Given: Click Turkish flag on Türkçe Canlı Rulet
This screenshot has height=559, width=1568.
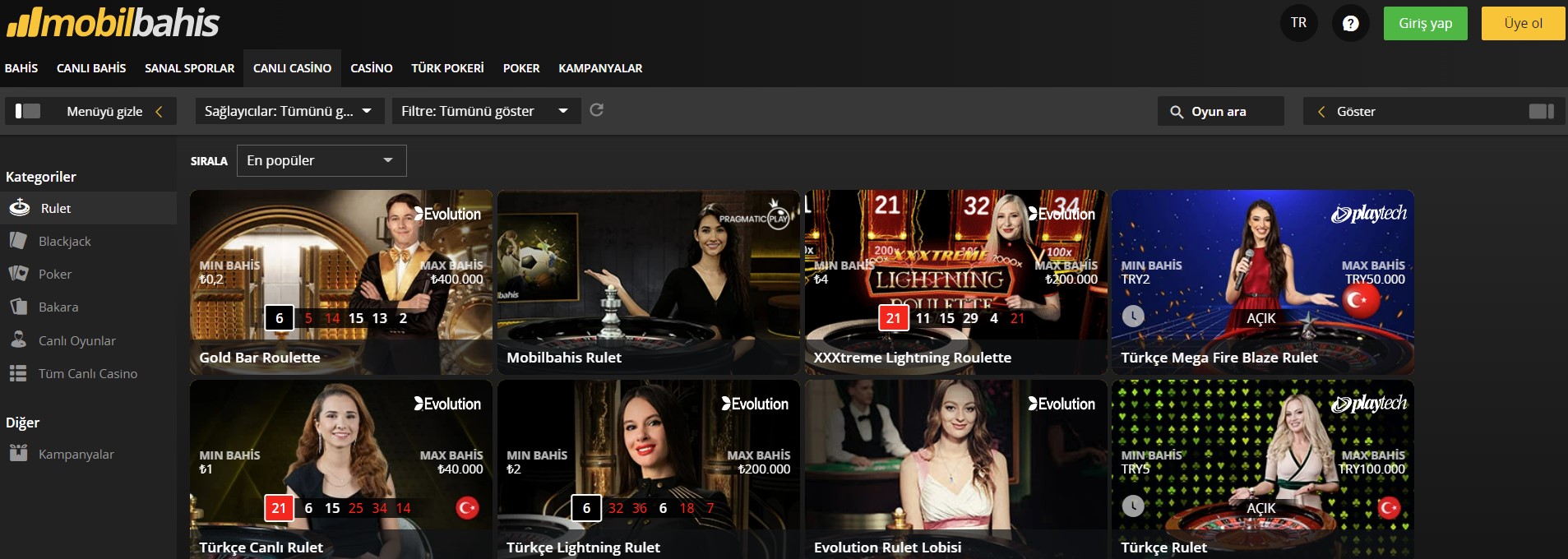Looking at the screenshot, I should point(467,508).
